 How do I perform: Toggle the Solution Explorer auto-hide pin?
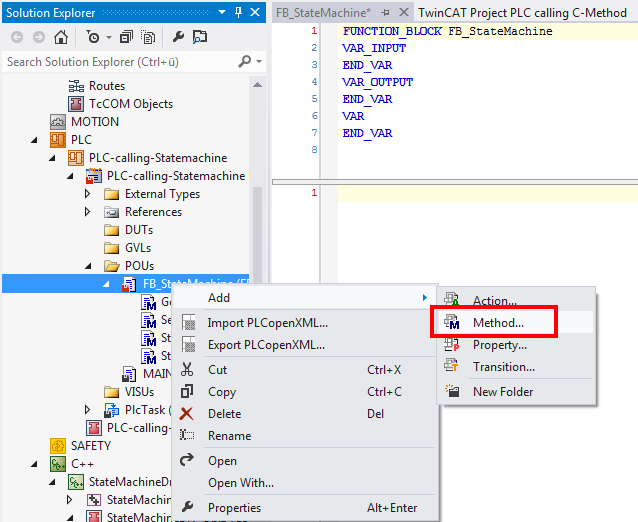pos(238,12)
